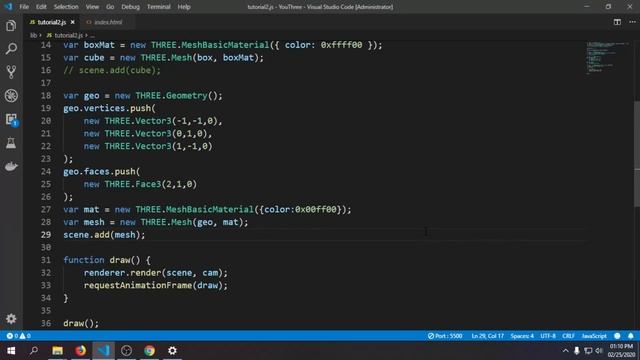Viewport: 640px width, 360px height.
Task: Click the breadcrumb ellipsis symbol segment
Action: 93,36
